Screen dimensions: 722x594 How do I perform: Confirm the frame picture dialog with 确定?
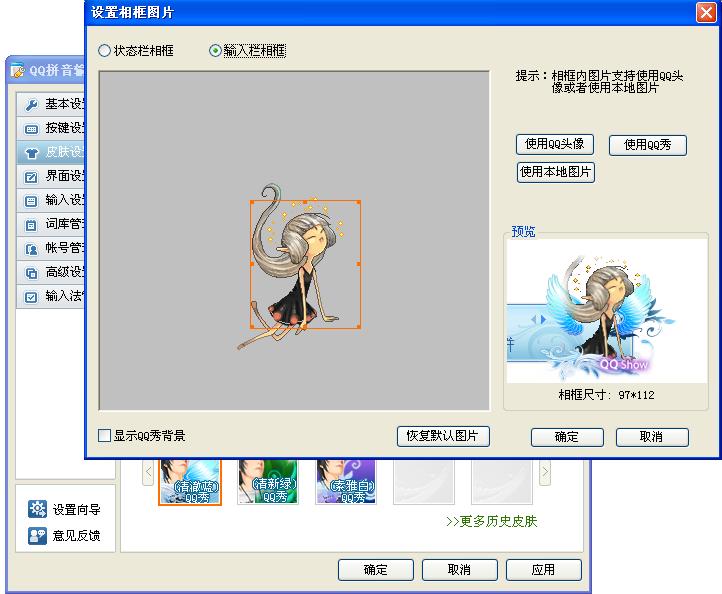coord(567,437)
